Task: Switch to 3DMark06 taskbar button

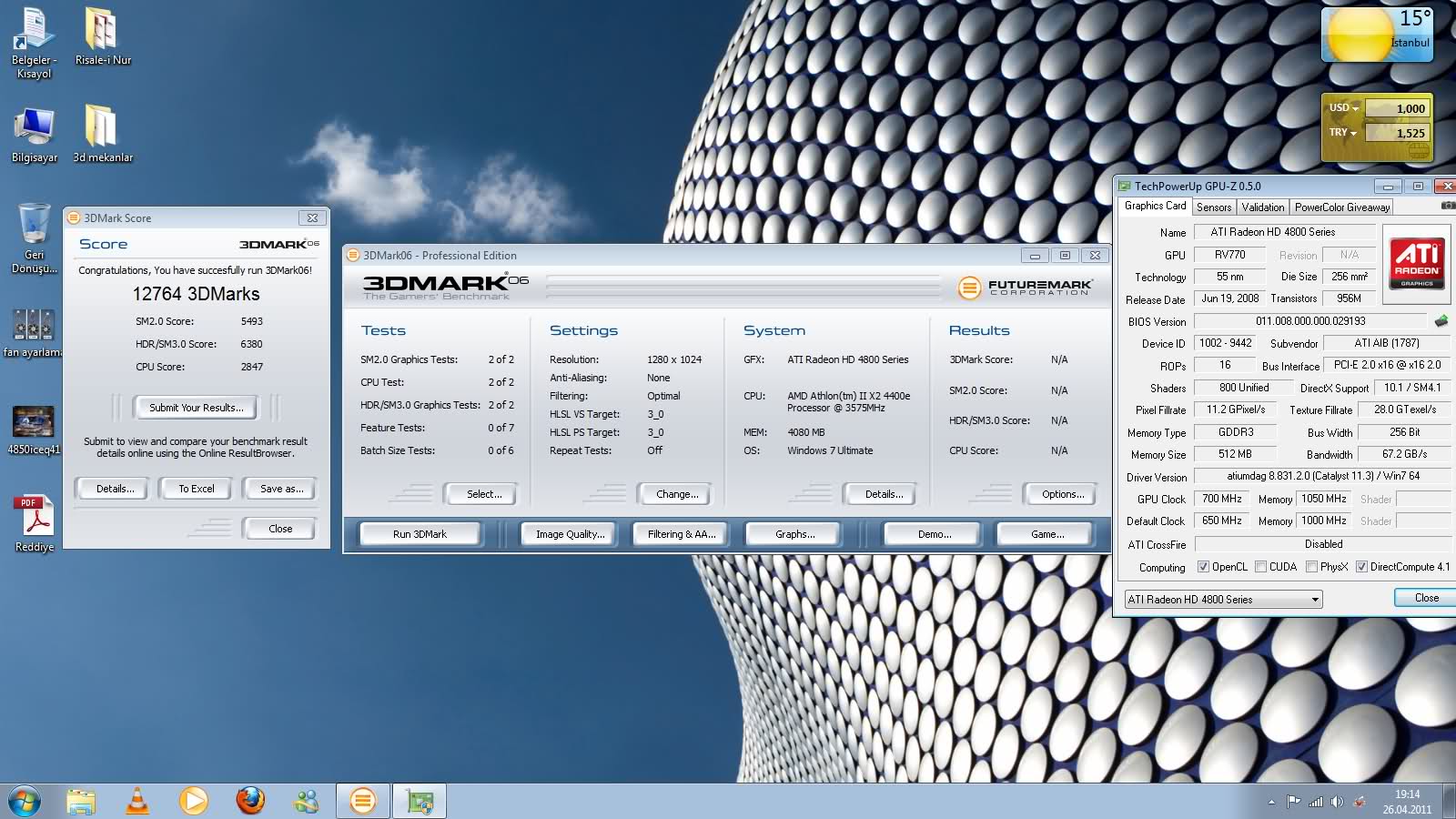Action: pos(362,801)
